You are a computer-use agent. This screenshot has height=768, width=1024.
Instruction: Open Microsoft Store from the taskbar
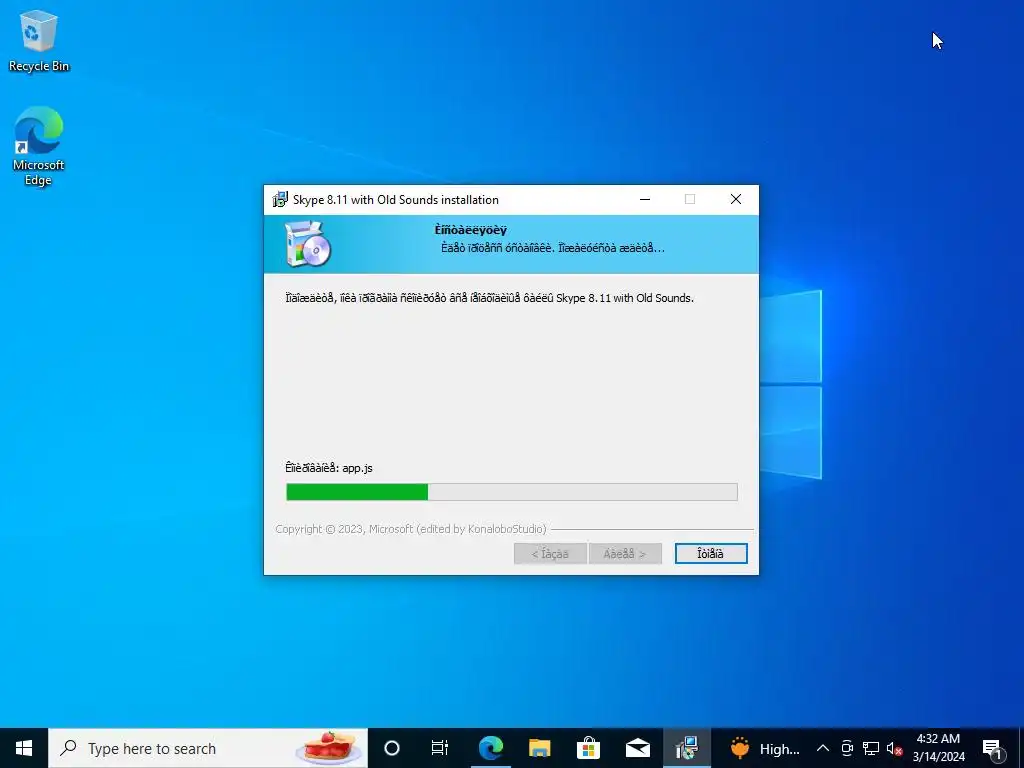coord(588,748)
